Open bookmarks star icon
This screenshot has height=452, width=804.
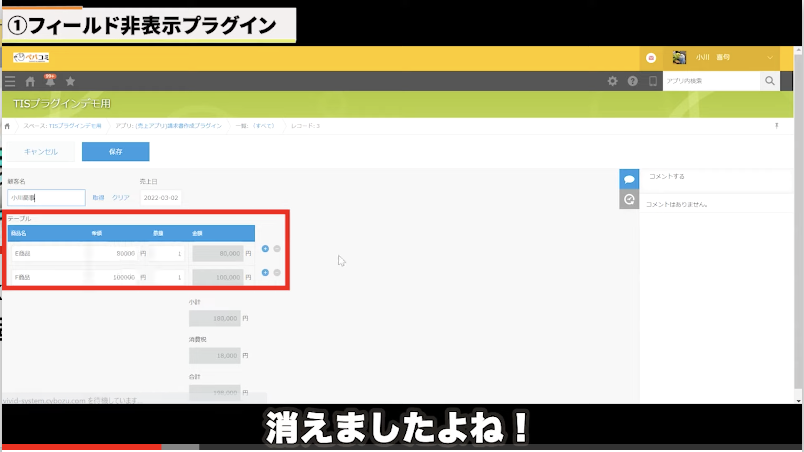70,81
